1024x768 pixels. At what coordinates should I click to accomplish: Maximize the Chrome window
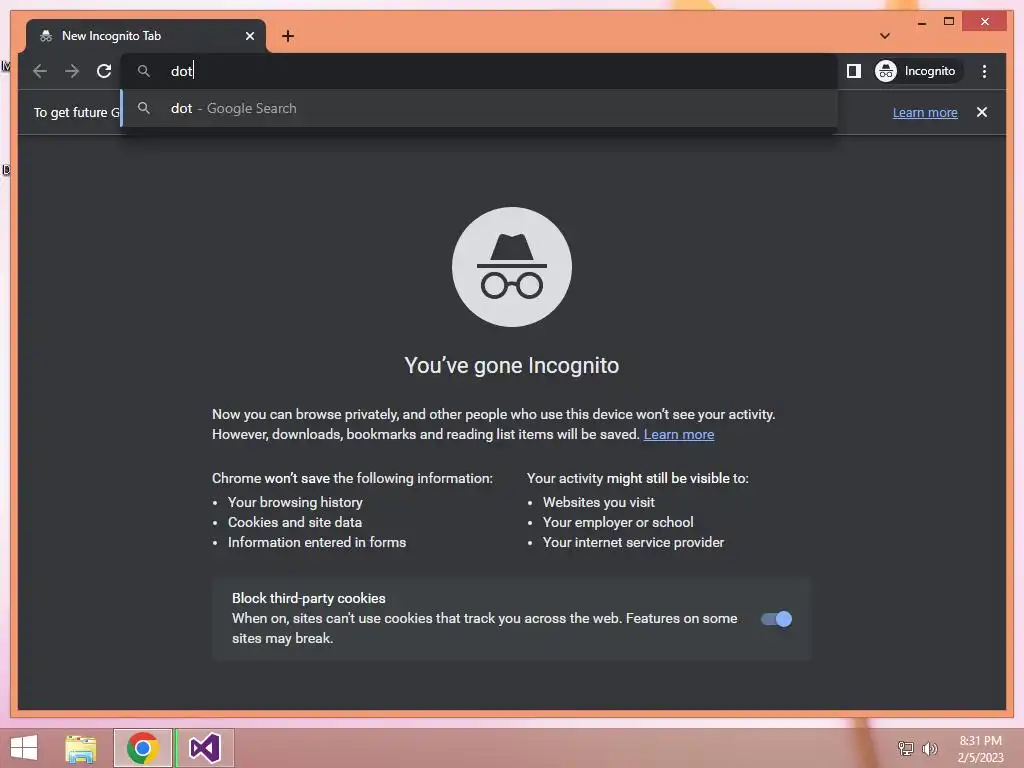(x=949, y=22)
